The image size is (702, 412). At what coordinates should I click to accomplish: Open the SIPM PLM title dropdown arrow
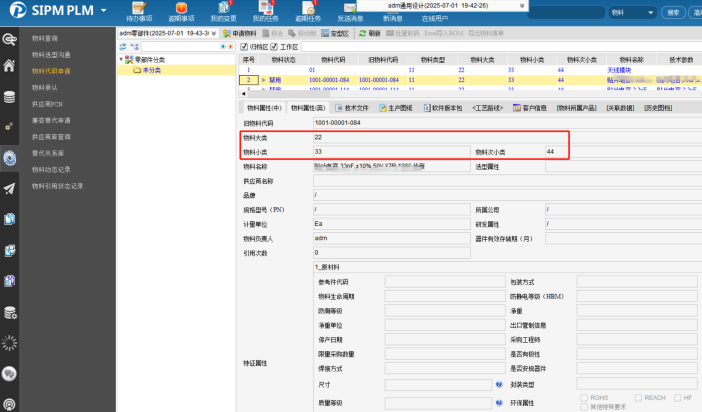tap(104, 10)
